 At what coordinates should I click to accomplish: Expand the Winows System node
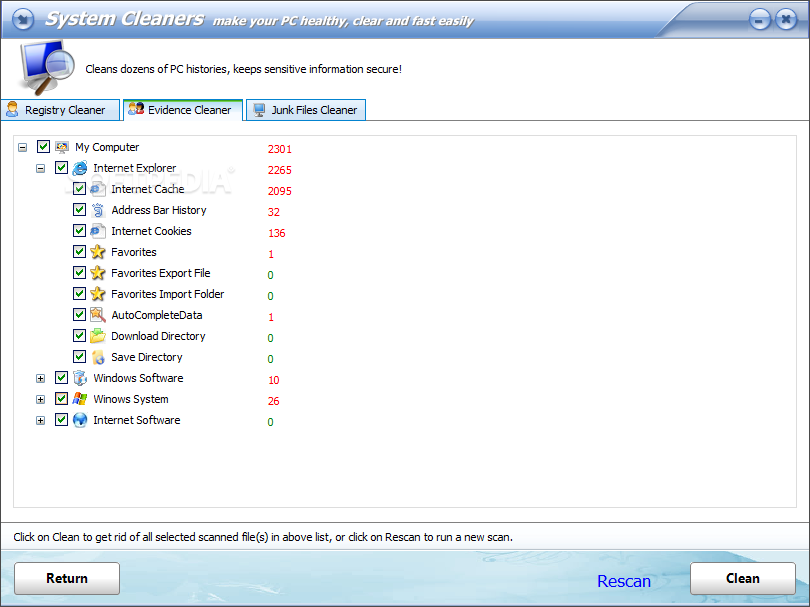[40, 399]
